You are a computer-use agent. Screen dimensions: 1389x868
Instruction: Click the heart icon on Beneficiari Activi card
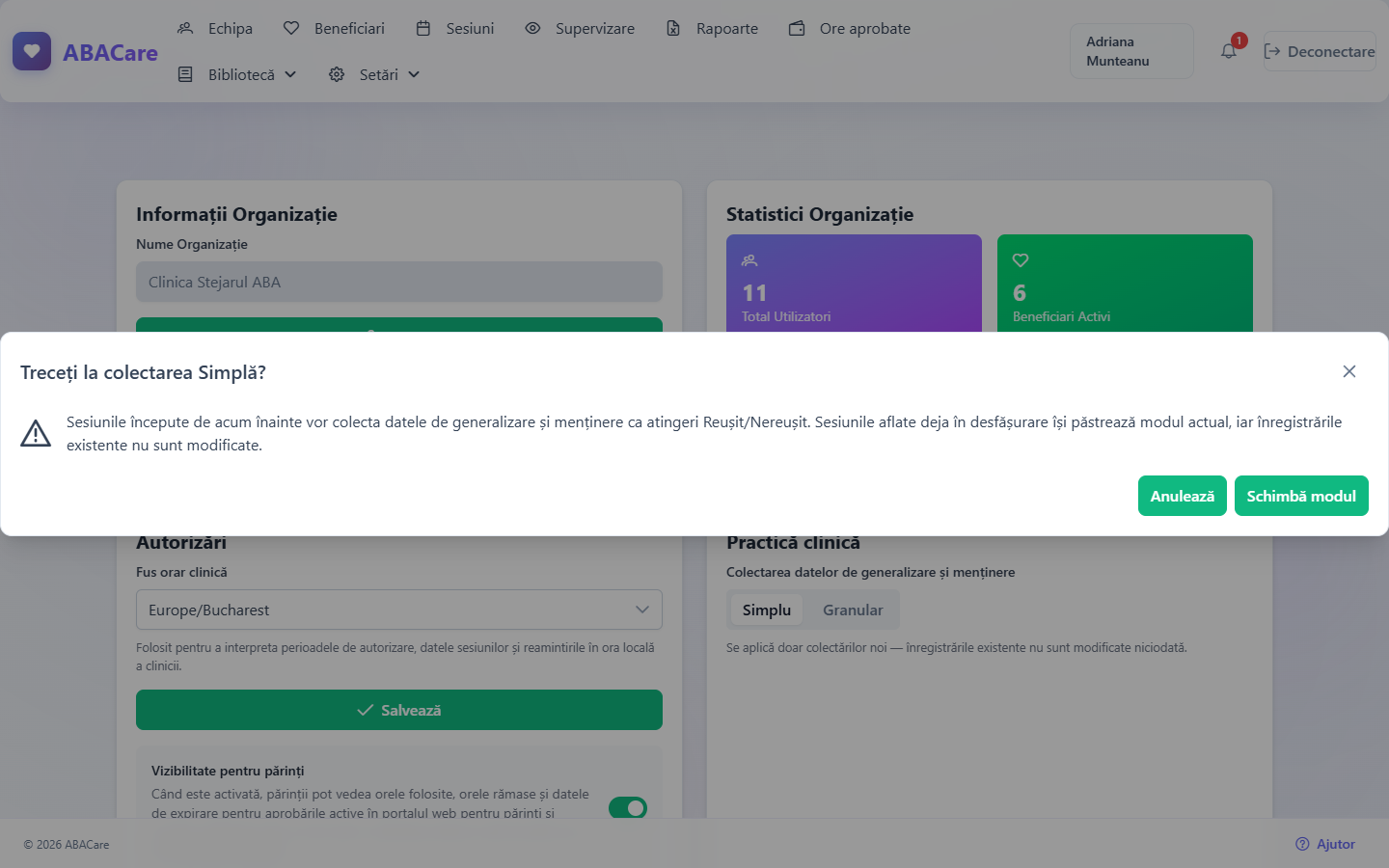tap(1021, 260)
